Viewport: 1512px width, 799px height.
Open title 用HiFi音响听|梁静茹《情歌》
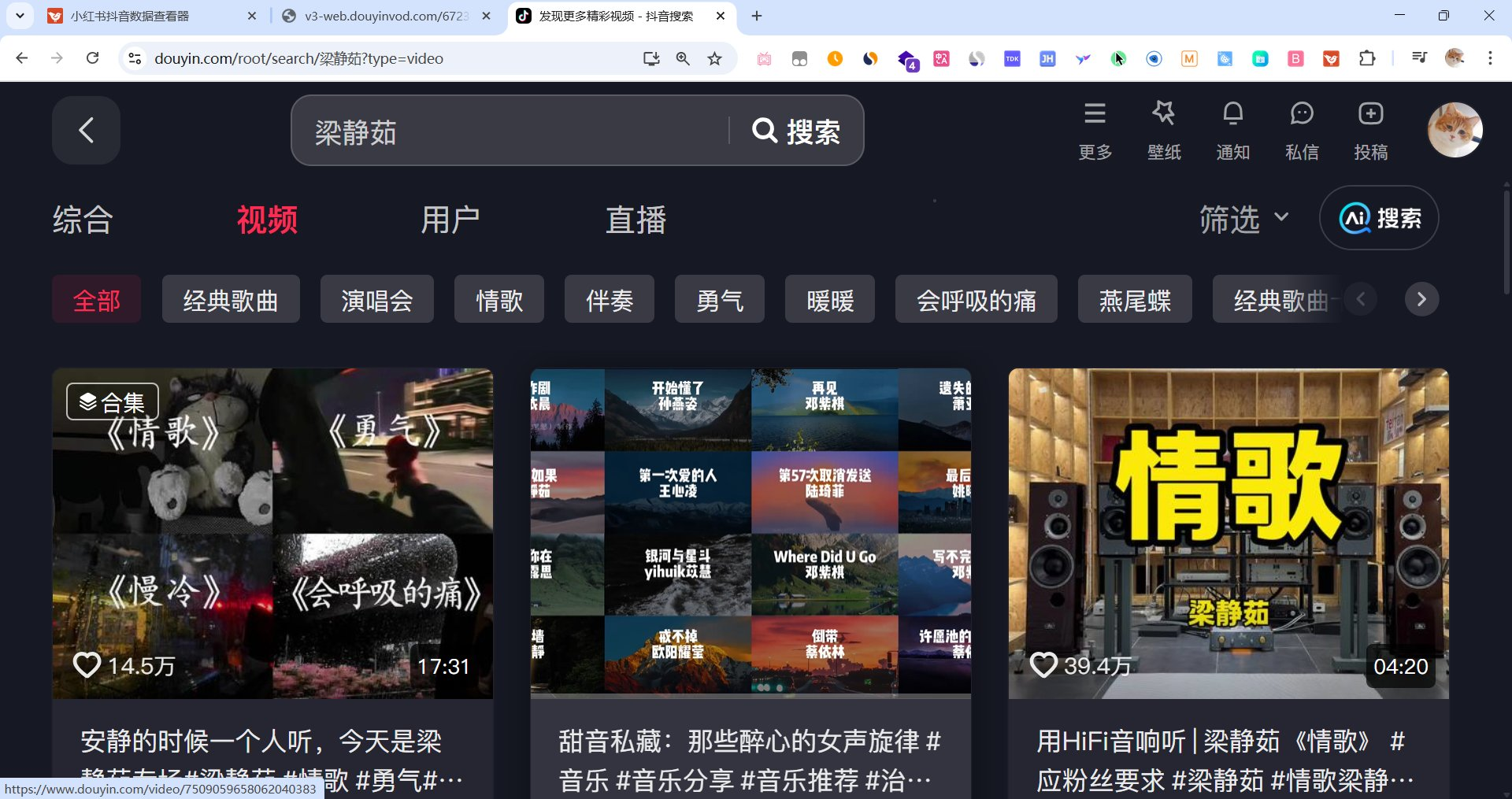point(1225,760)
